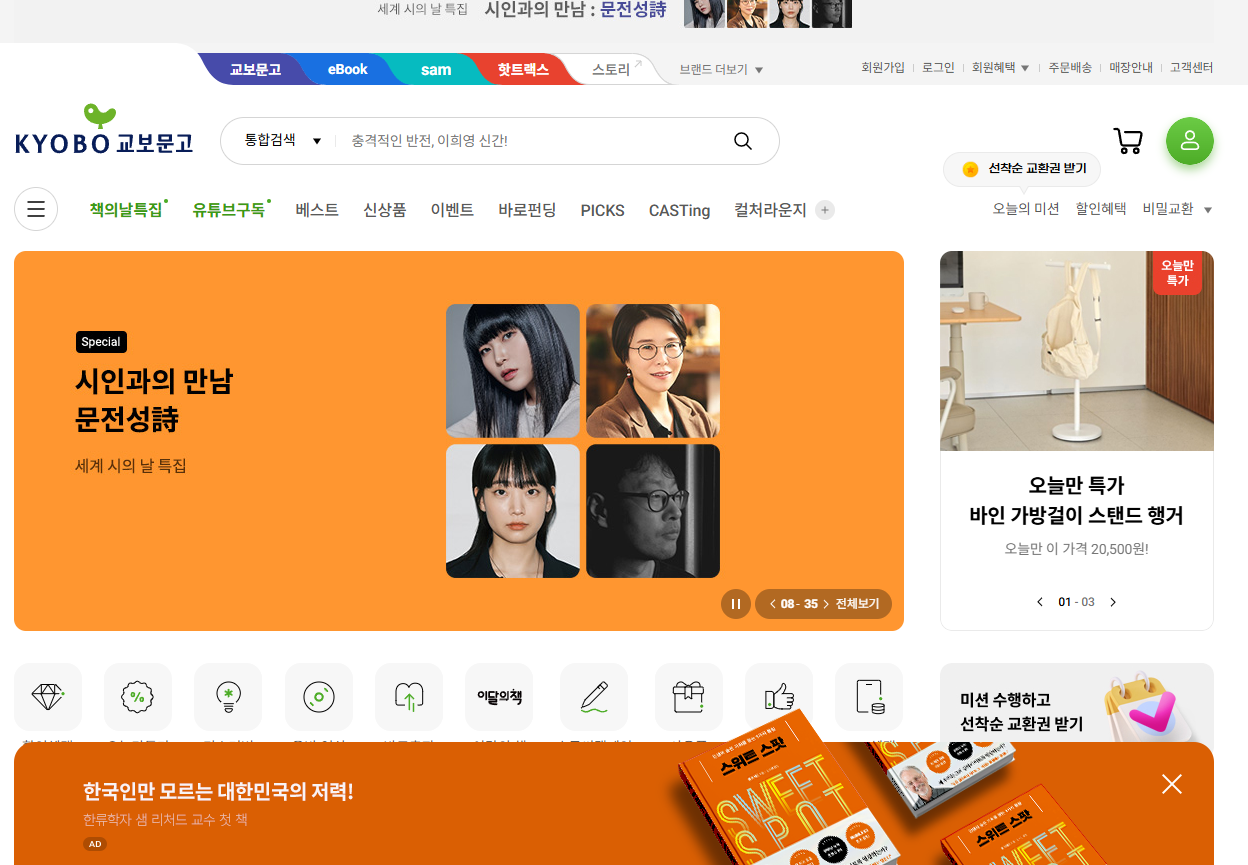Click the 시인과의 만남 문전성詩 banner headline
Image resolution: width=1248 pixels, height=865 pixels.
154,400
